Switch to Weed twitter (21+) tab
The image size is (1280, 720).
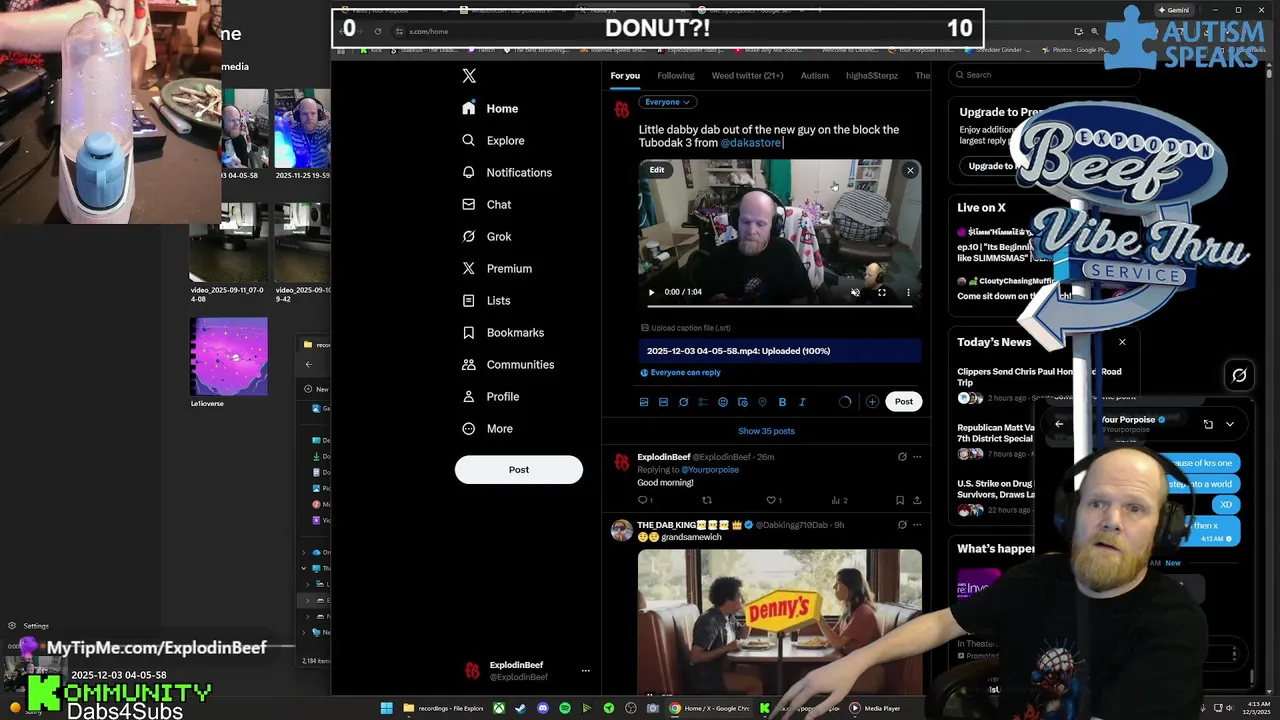tap(747, 75)
